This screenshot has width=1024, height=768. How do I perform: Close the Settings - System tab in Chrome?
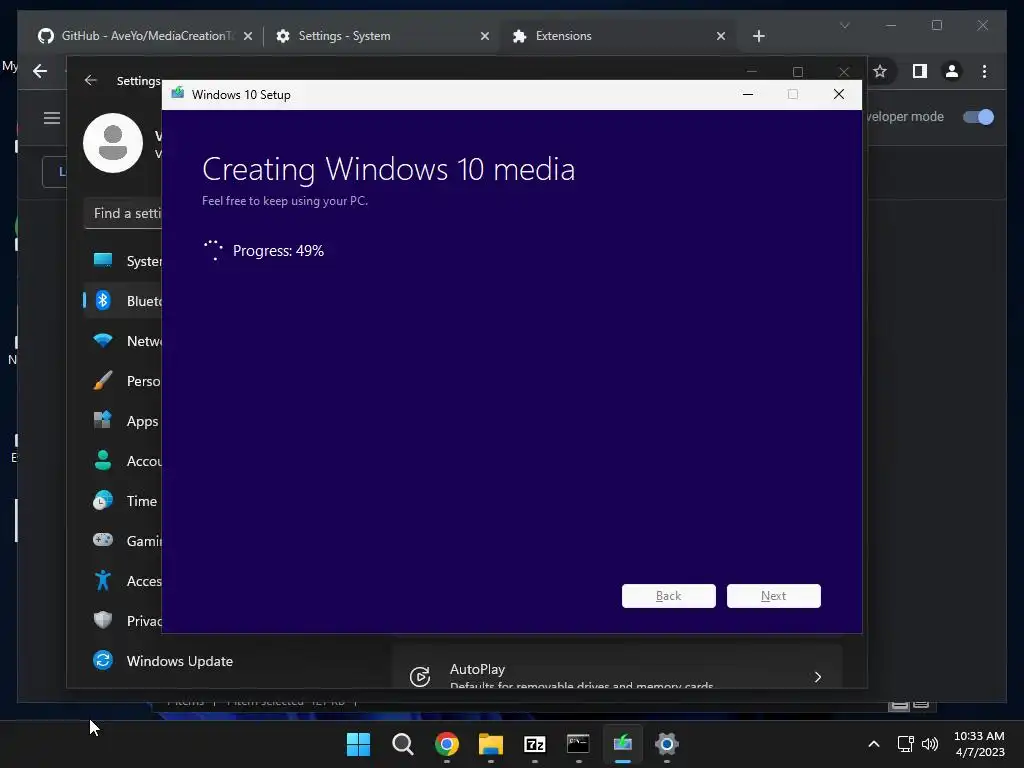485,37
